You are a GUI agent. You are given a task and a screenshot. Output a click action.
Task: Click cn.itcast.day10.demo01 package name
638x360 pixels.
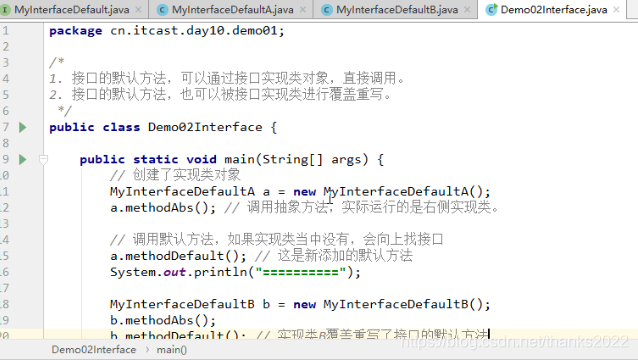[194, 31]
